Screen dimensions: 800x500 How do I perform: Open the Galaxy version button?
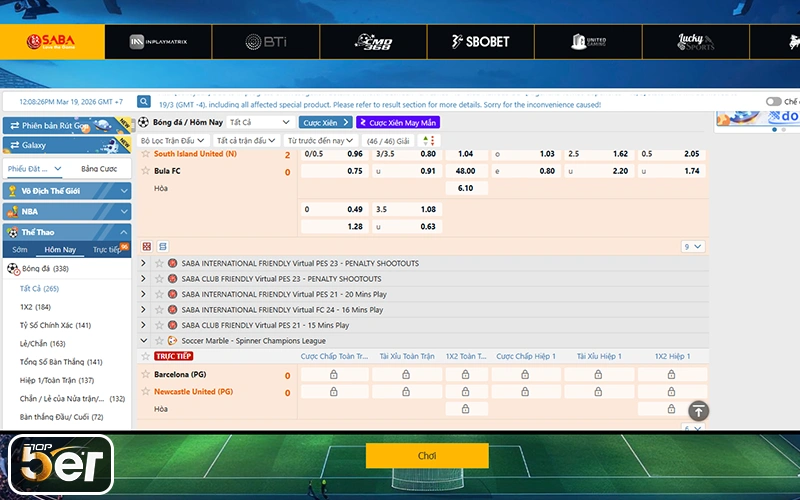[x=67, y=145]
